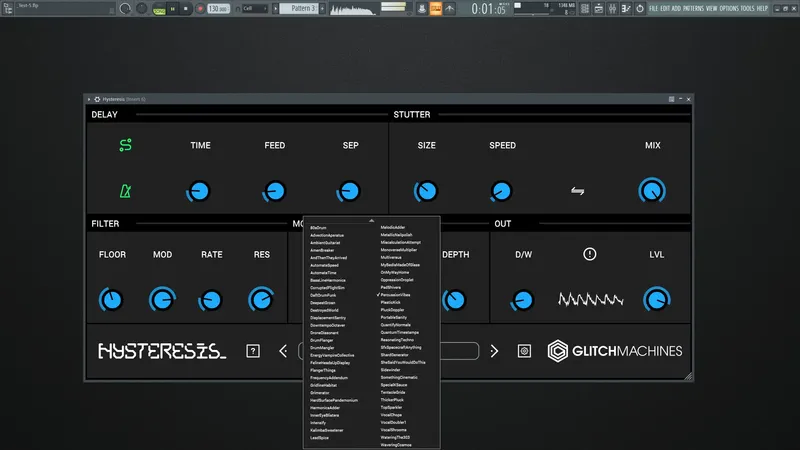Viewport: 800px width, 450px height.
Task: Click the orange step-edit toolbar icon
Action: [x=436, y=9]
